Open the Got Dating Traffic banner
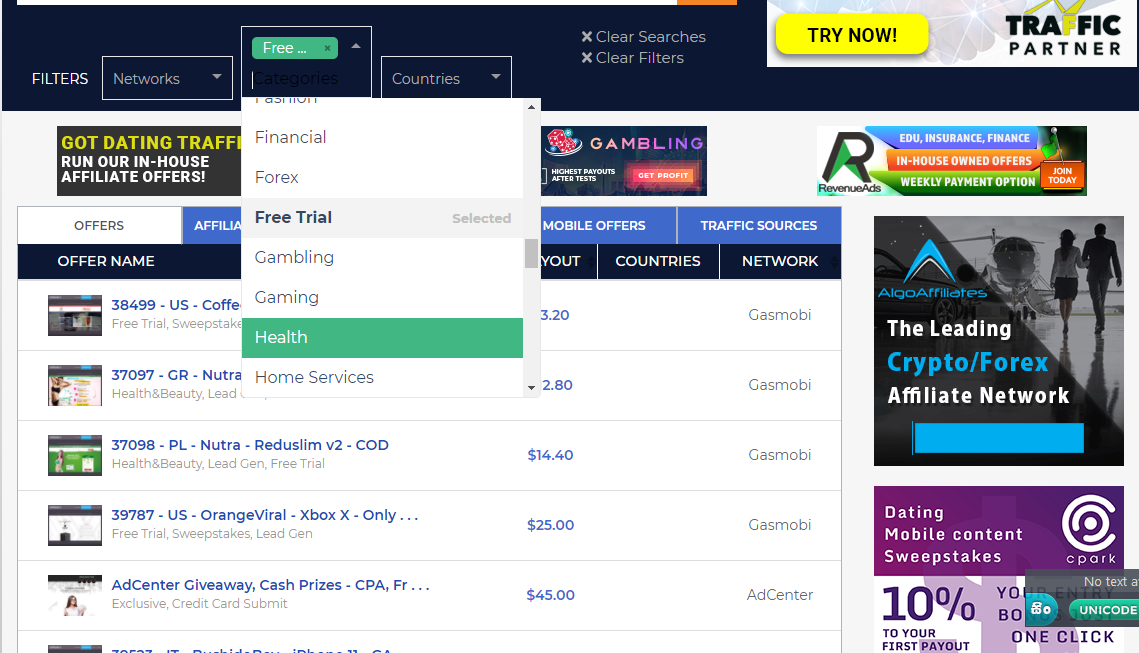Image resolution: width=1139 pixels, height=653 pixels. (149, 161)
